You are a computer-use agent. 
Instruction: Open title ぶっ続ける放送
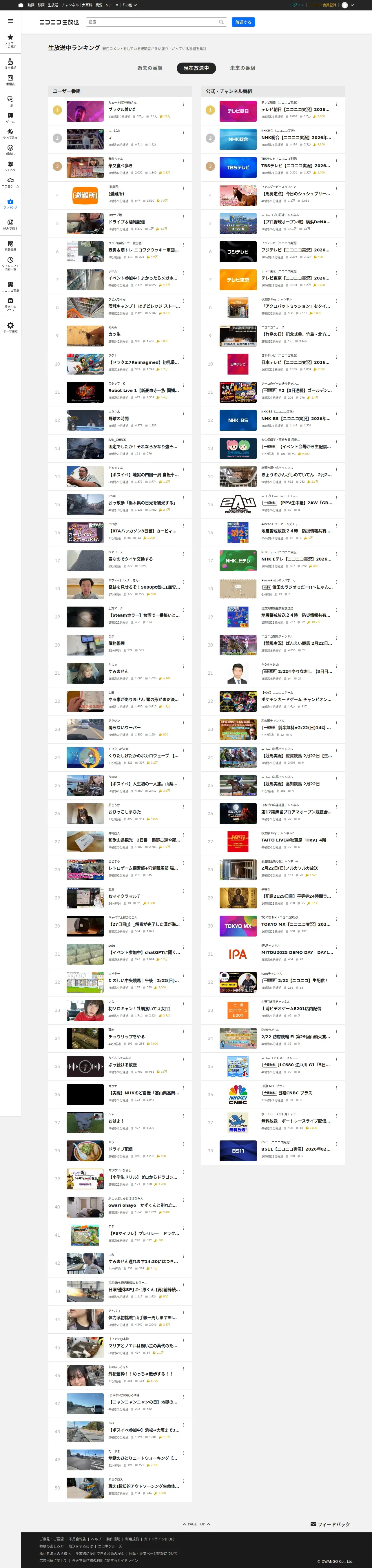coord(122,1065)
